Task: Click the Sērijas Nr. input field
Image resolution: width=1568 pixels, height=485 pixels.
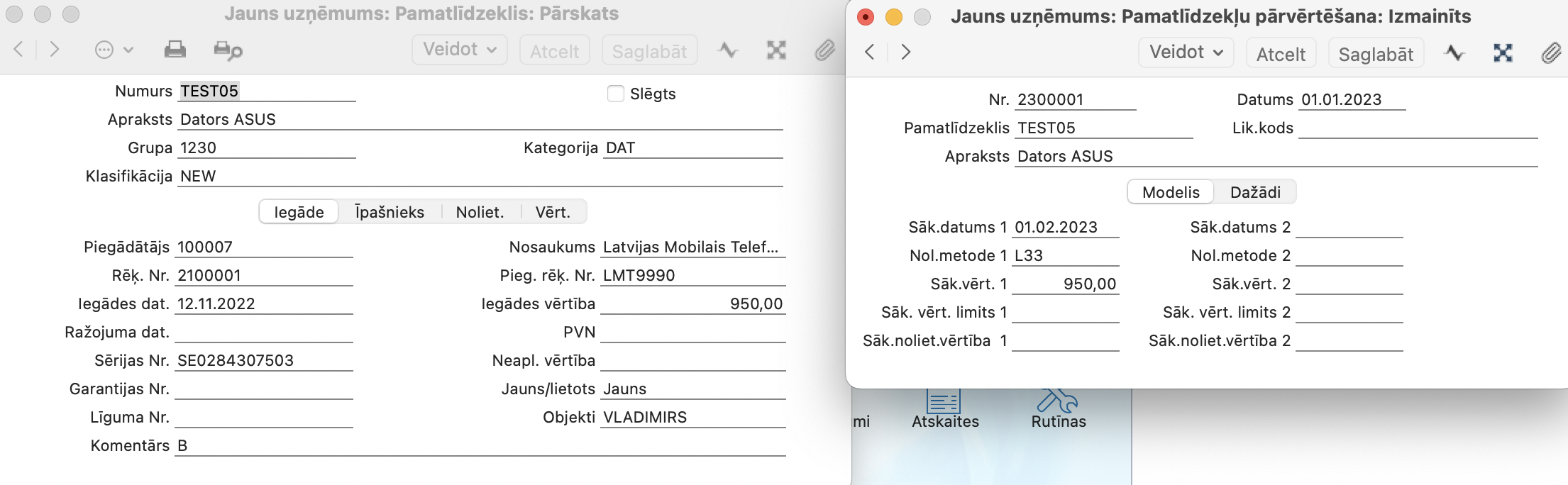Action: (263, 361)
